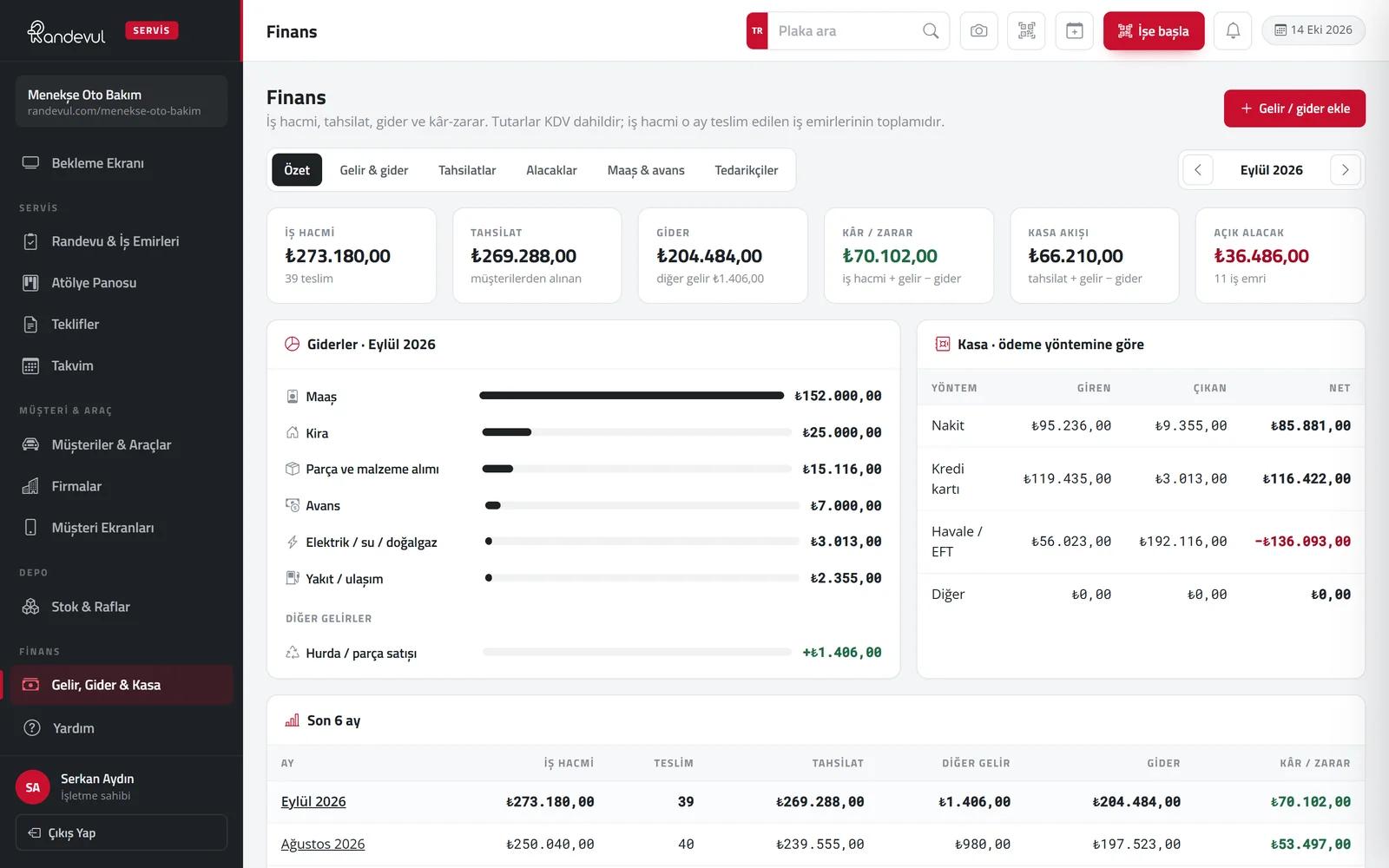Switch to Özet tab
This screenshot has height=868, width=1389.
(297, 170)
